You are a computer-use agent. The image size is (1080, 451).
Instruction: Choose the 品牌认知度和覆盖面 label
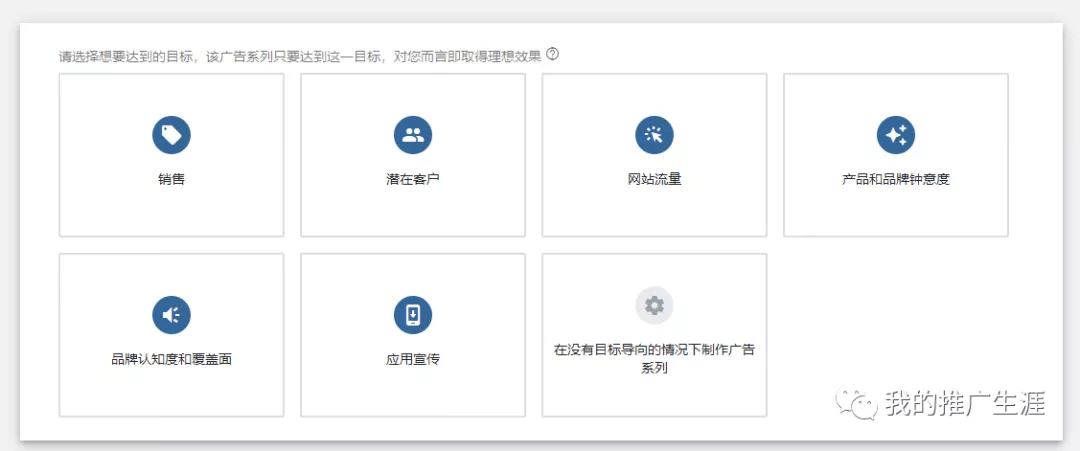171,359
